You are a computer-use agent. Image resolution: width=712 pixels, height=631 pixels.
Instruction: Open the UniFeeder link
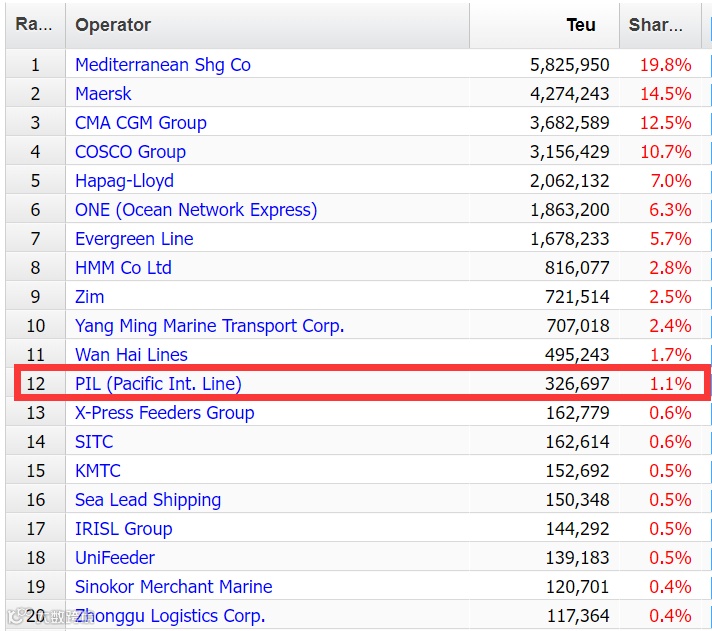coord(115,558)
